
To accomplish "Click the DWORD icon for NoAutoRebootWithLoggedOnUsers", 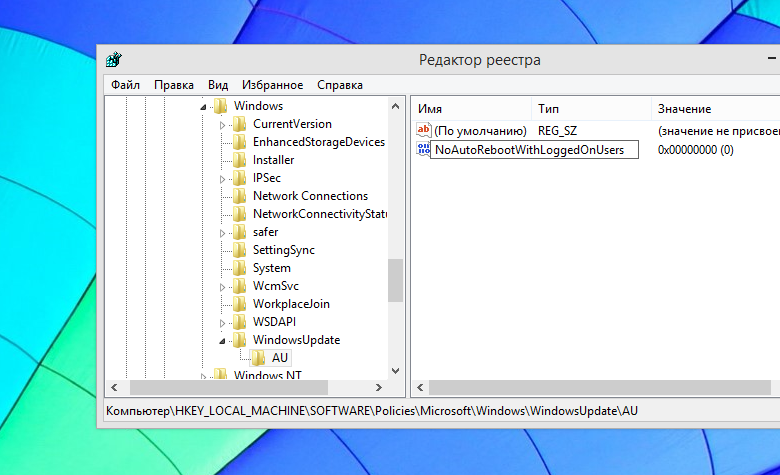I will coord(423,149).
